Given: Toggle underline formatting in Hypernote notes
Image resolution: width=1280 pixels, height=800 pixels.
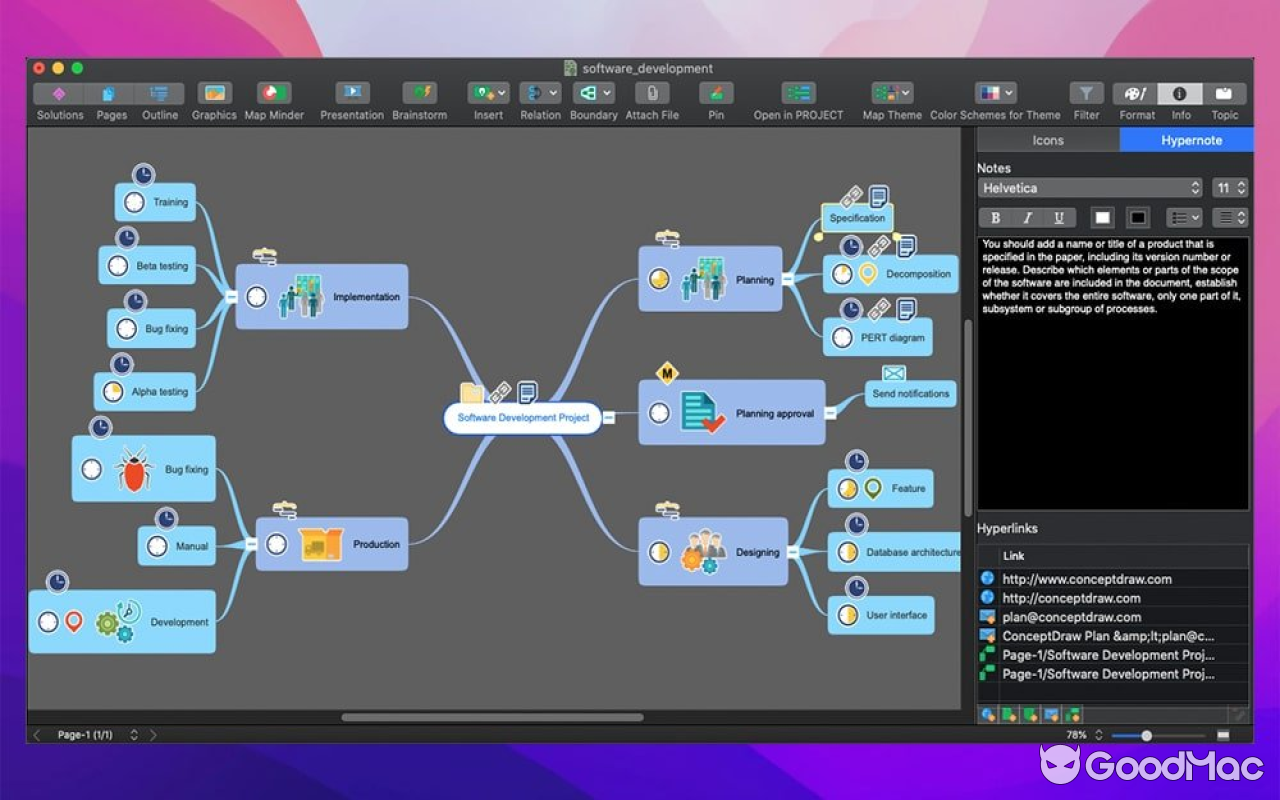Looking at the screenshot, I should [x=1059, y=217].
